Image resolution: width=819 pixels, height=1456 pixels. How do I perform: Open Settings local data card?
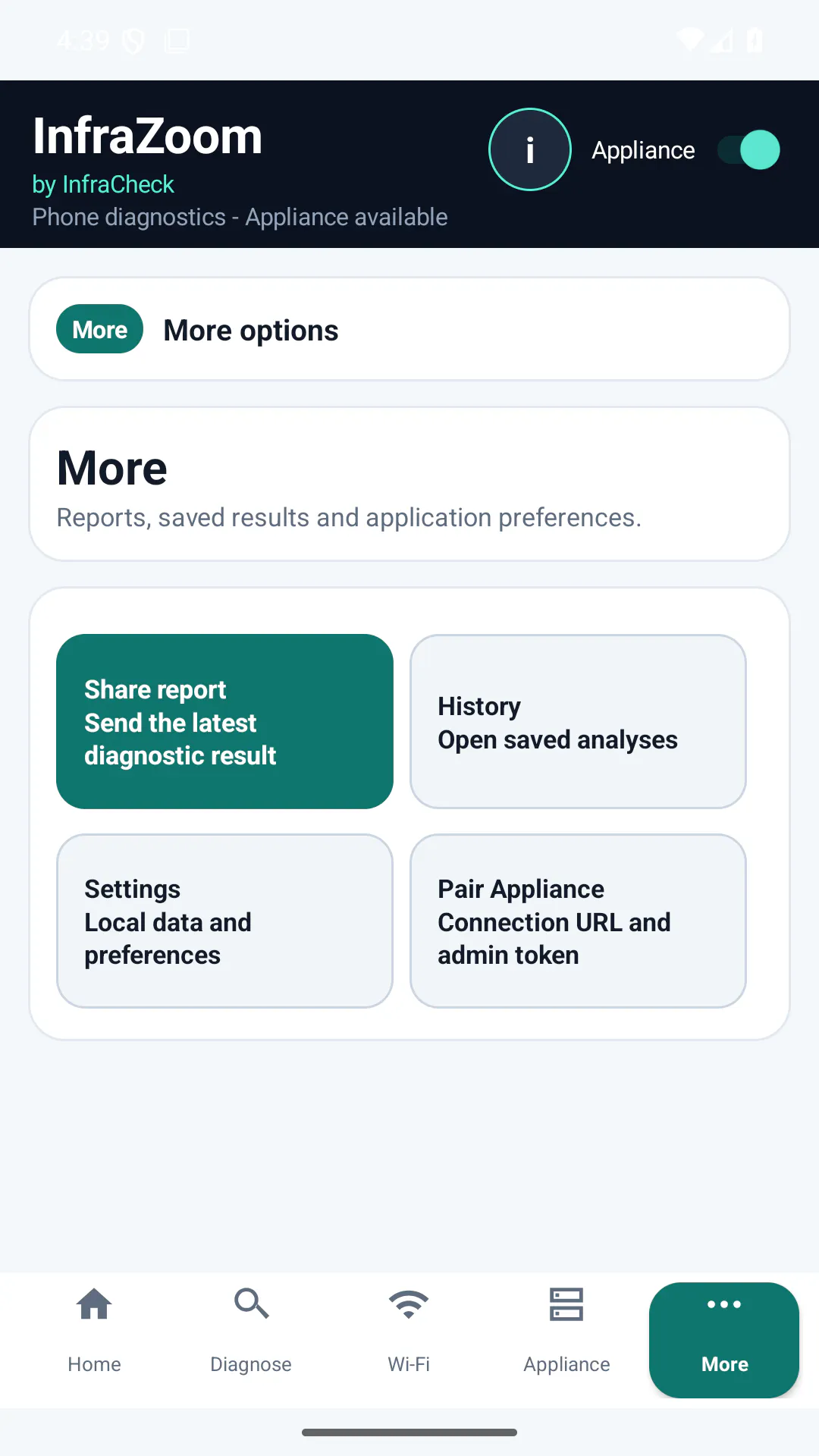pyautogui.click(x=224, y=921)
